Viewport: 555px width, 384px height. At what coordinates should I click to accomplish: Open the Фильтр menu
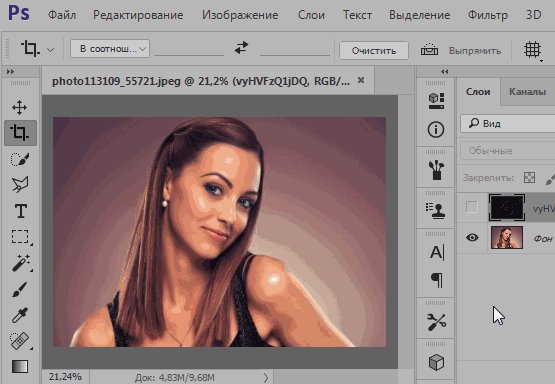click(x=487, y=15)
